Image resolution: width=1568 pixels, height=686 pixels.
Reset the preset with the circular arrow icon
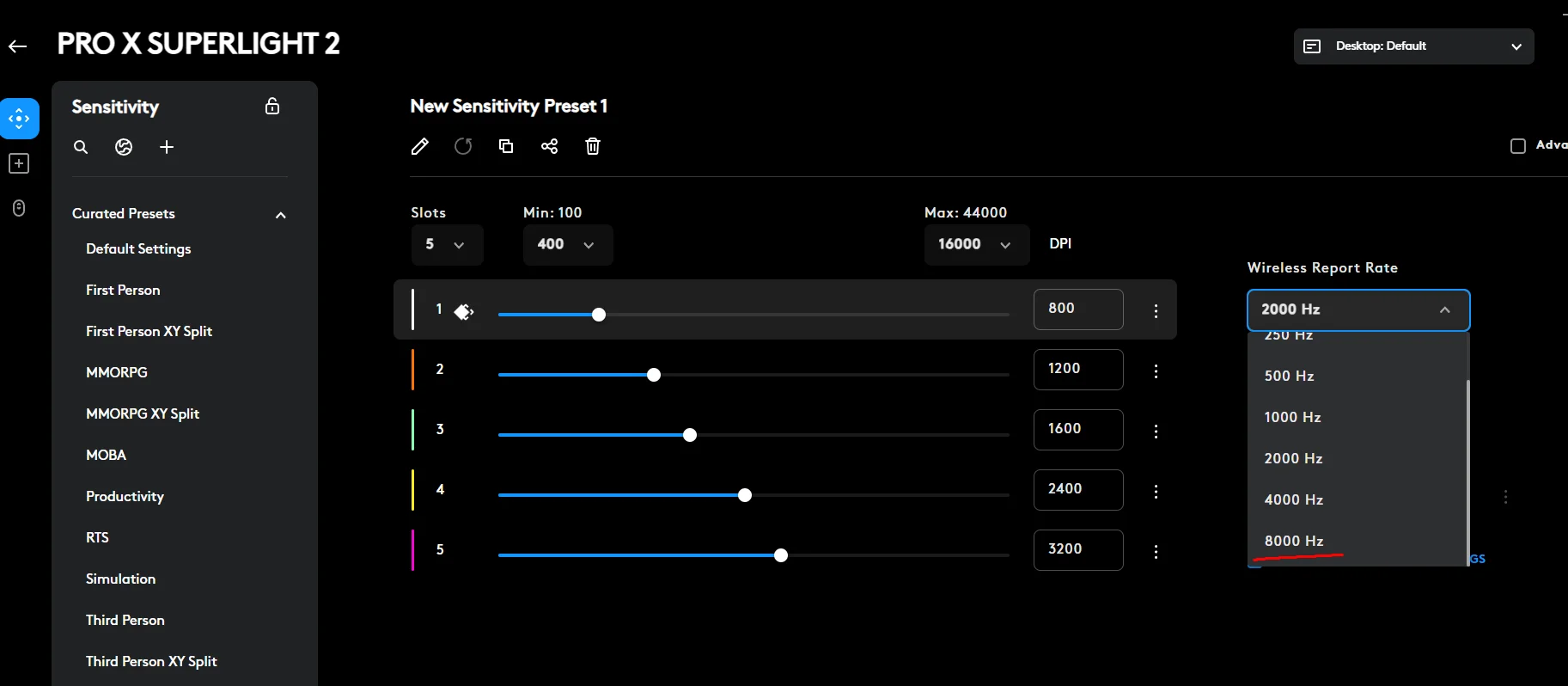point(463,146)
